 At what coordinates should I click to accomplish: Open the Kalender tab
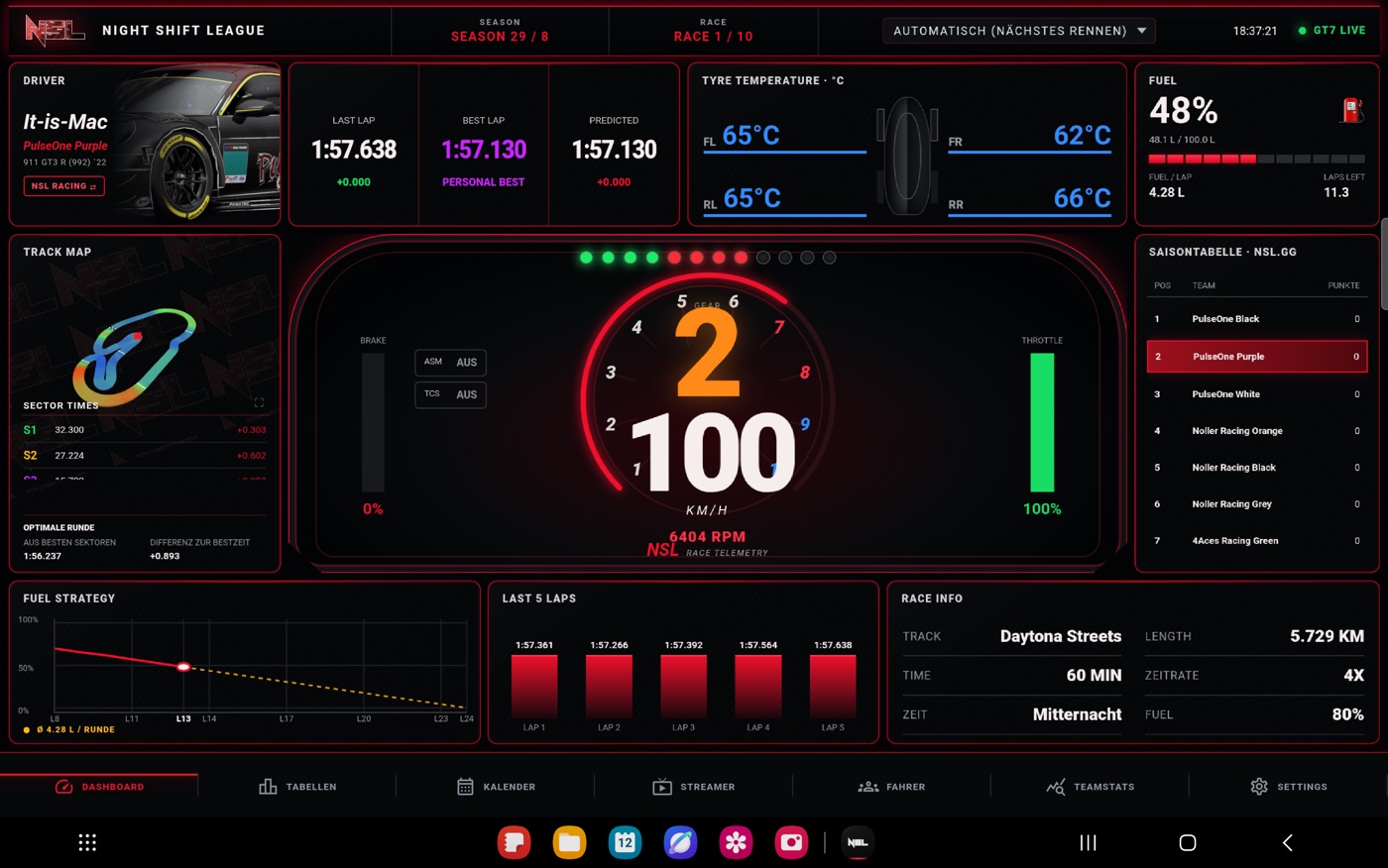[496, 787]
